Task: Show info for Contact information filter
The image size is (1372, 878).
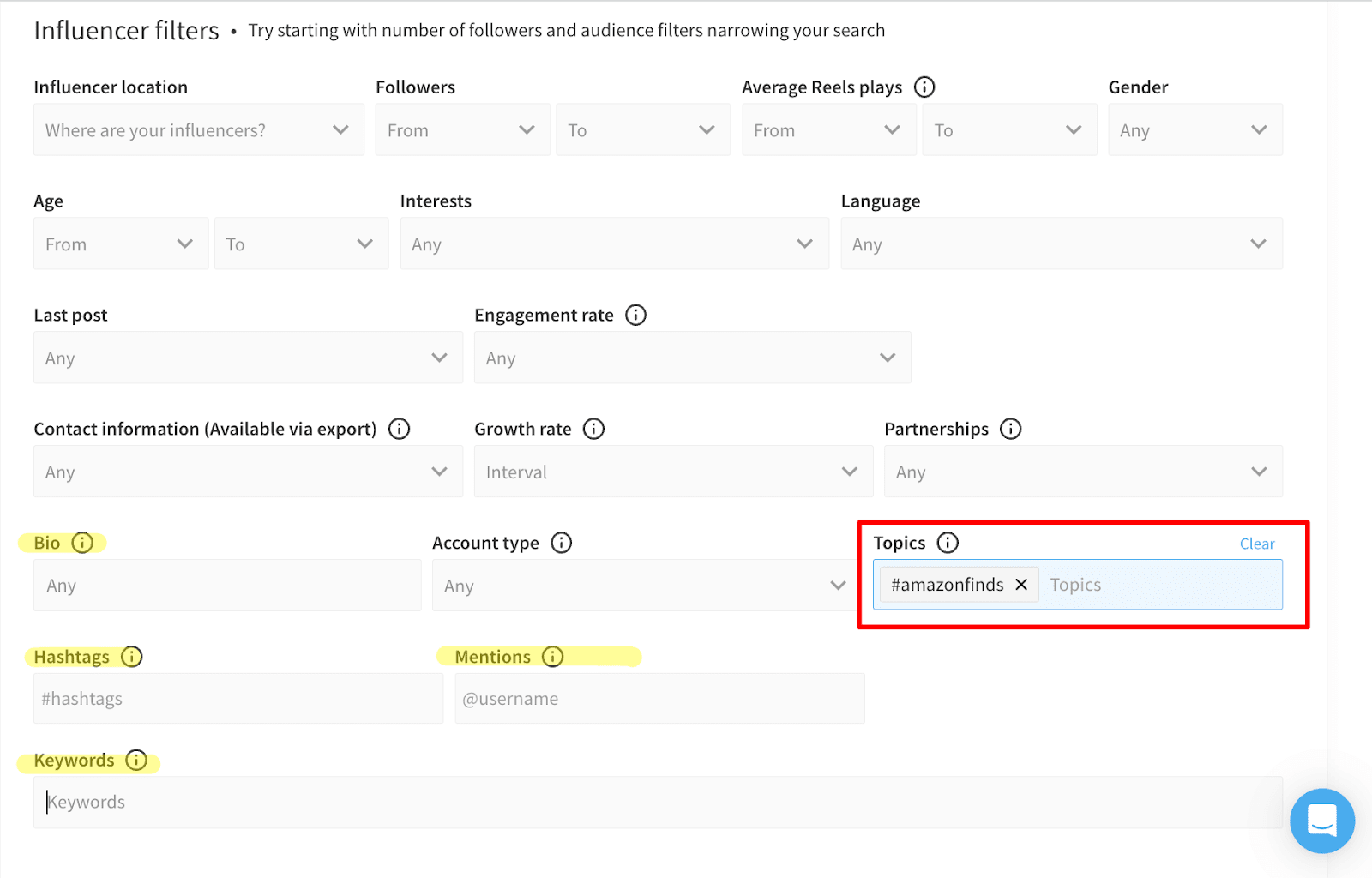Action: coord(399,429)
